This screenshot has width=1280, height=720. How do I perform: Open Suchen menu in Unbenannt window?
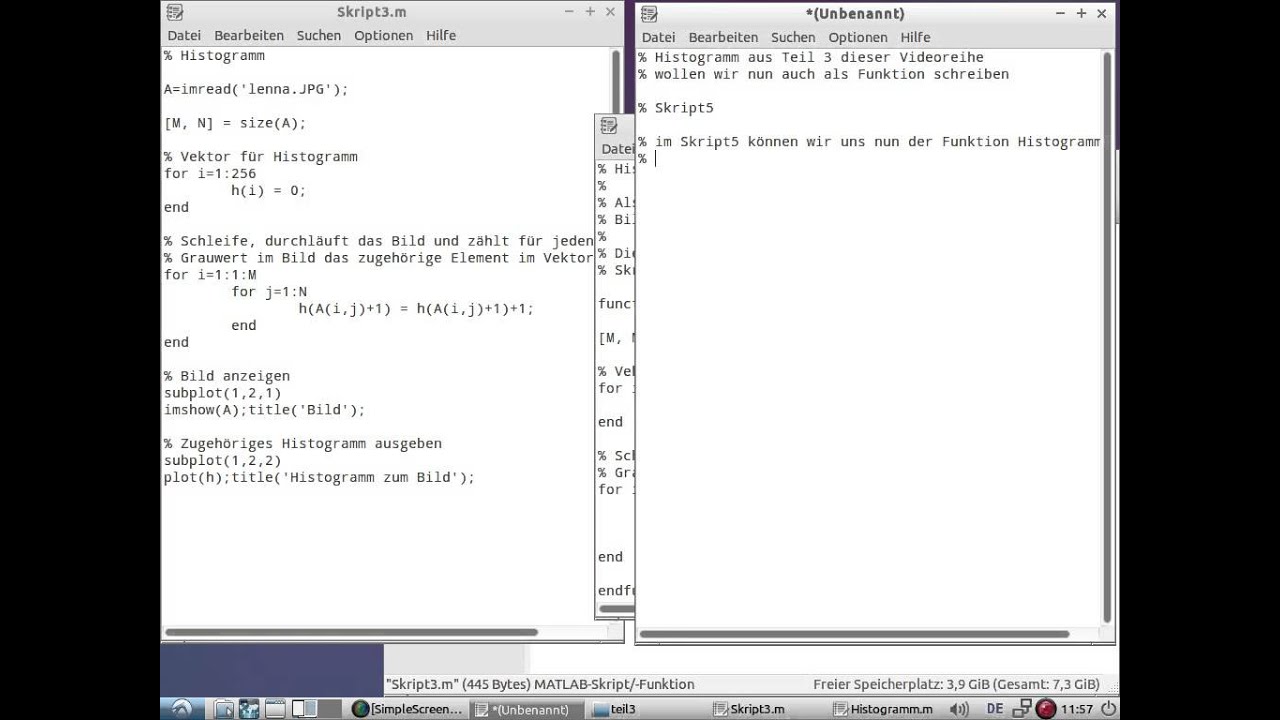tap(793, 37)
